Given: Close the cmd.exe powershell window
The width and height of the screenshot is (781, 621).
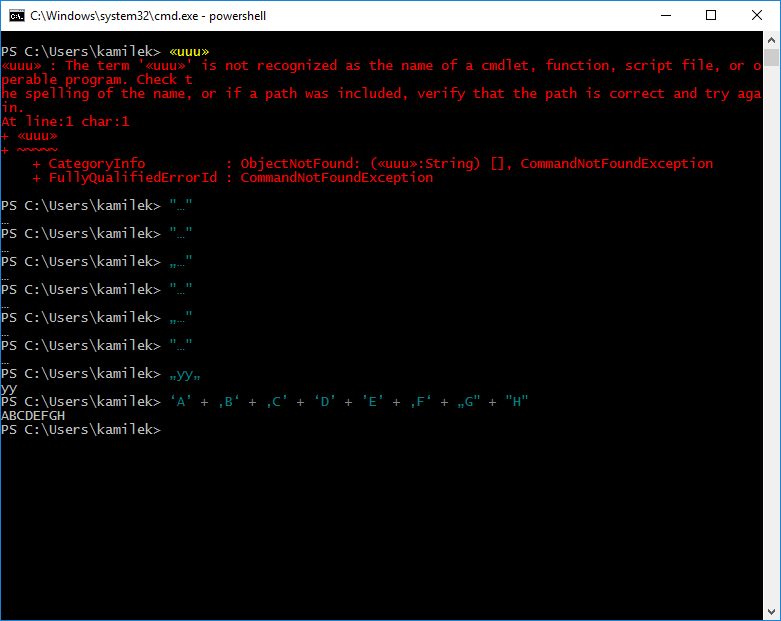Looking at the screenshot, I should pos(757,15).
